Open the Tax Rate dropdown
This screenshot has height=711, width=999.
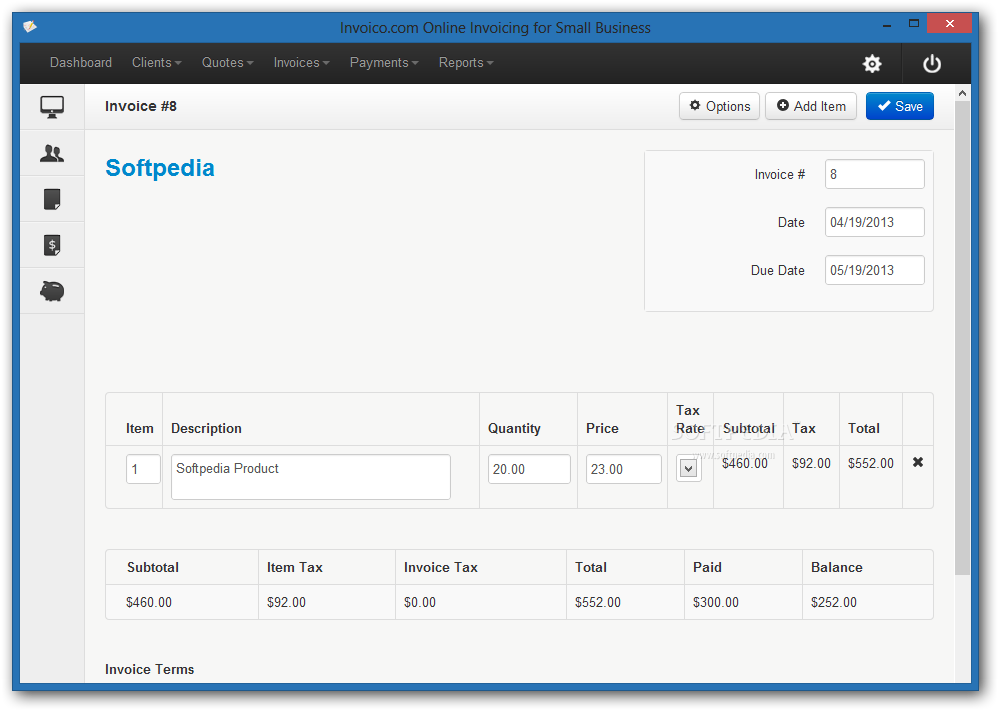click(688, 470)
